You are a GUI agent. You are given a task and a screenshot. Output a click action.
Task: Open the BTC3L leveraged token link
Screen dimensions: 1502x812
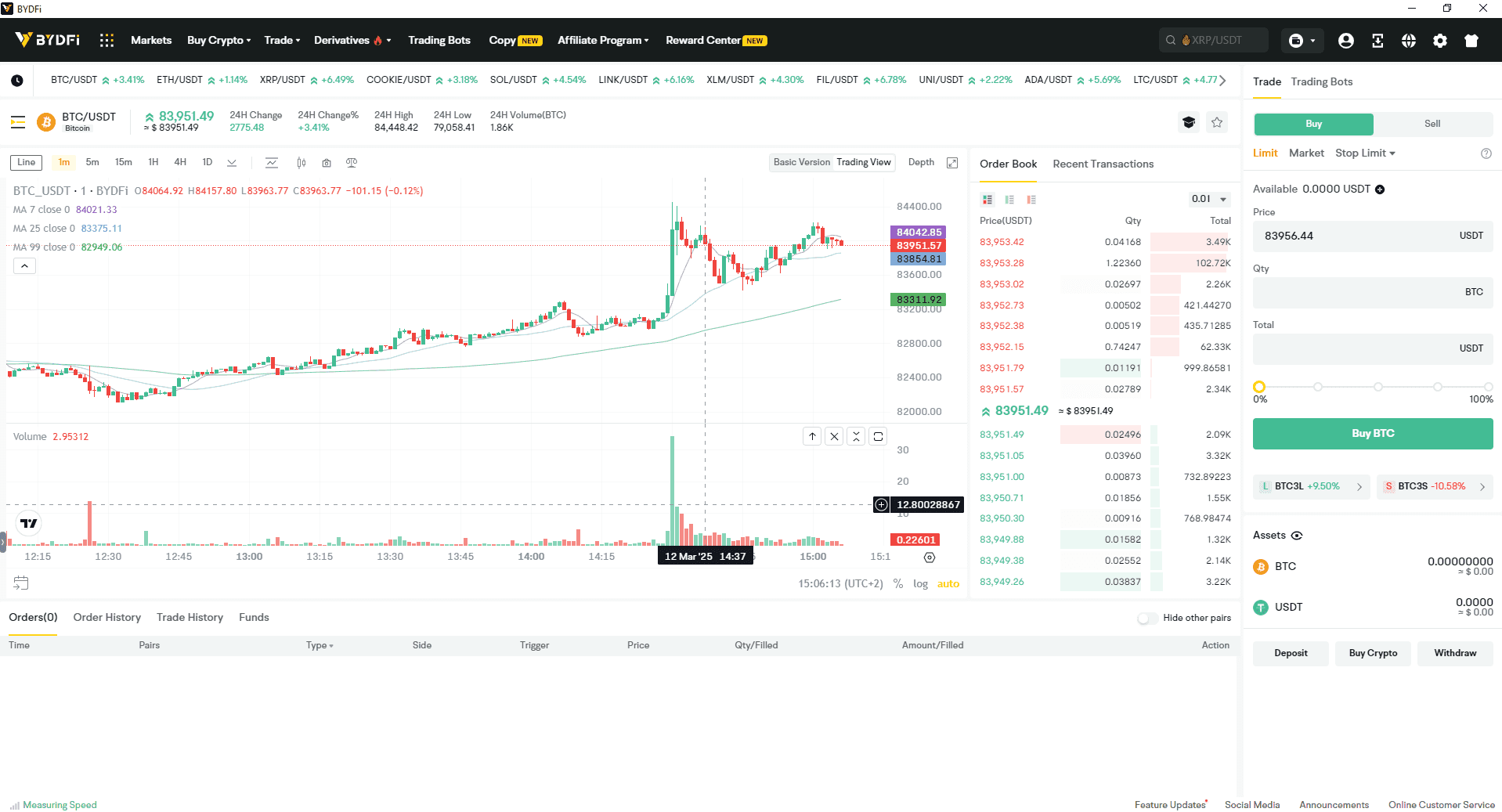point(1312,487)
